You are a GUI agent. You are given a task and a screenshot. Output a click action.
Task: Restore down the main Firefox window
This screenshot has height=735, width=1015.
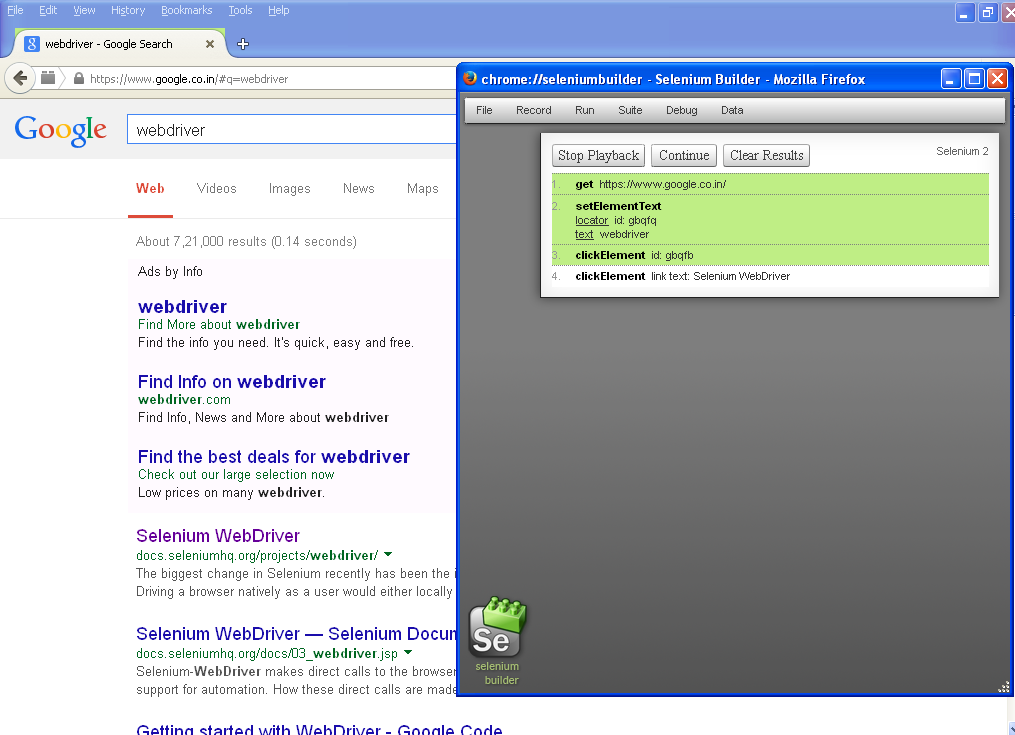click(987, 12)
